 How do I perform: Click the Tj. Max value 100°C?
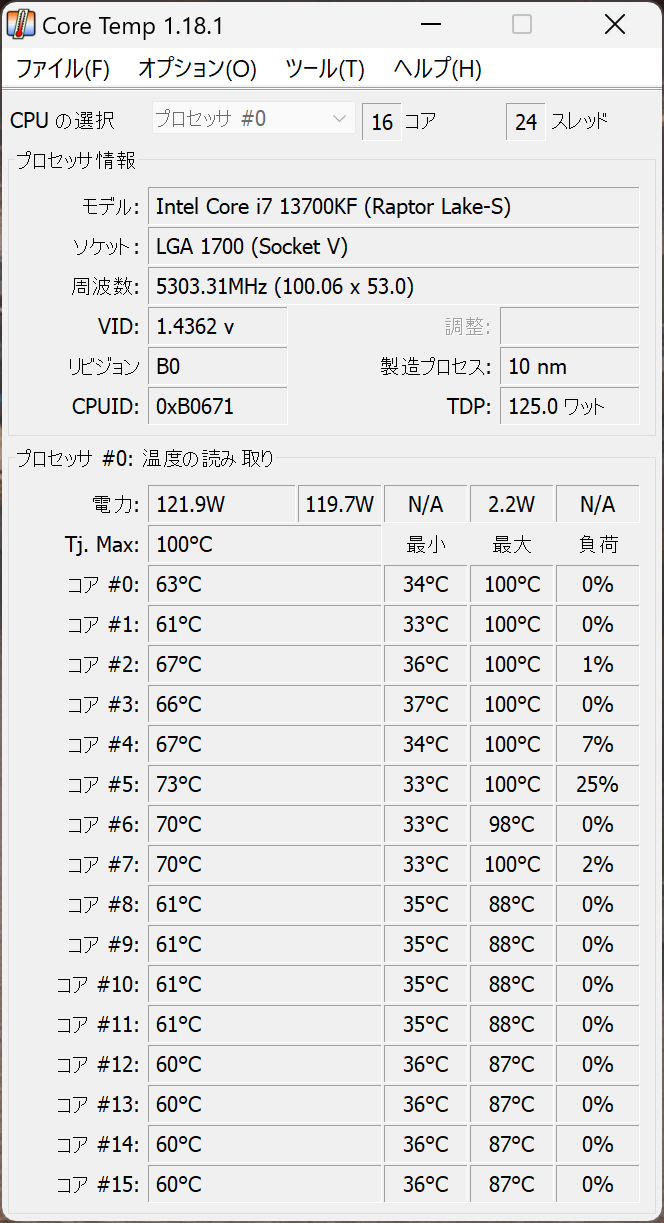264,545
